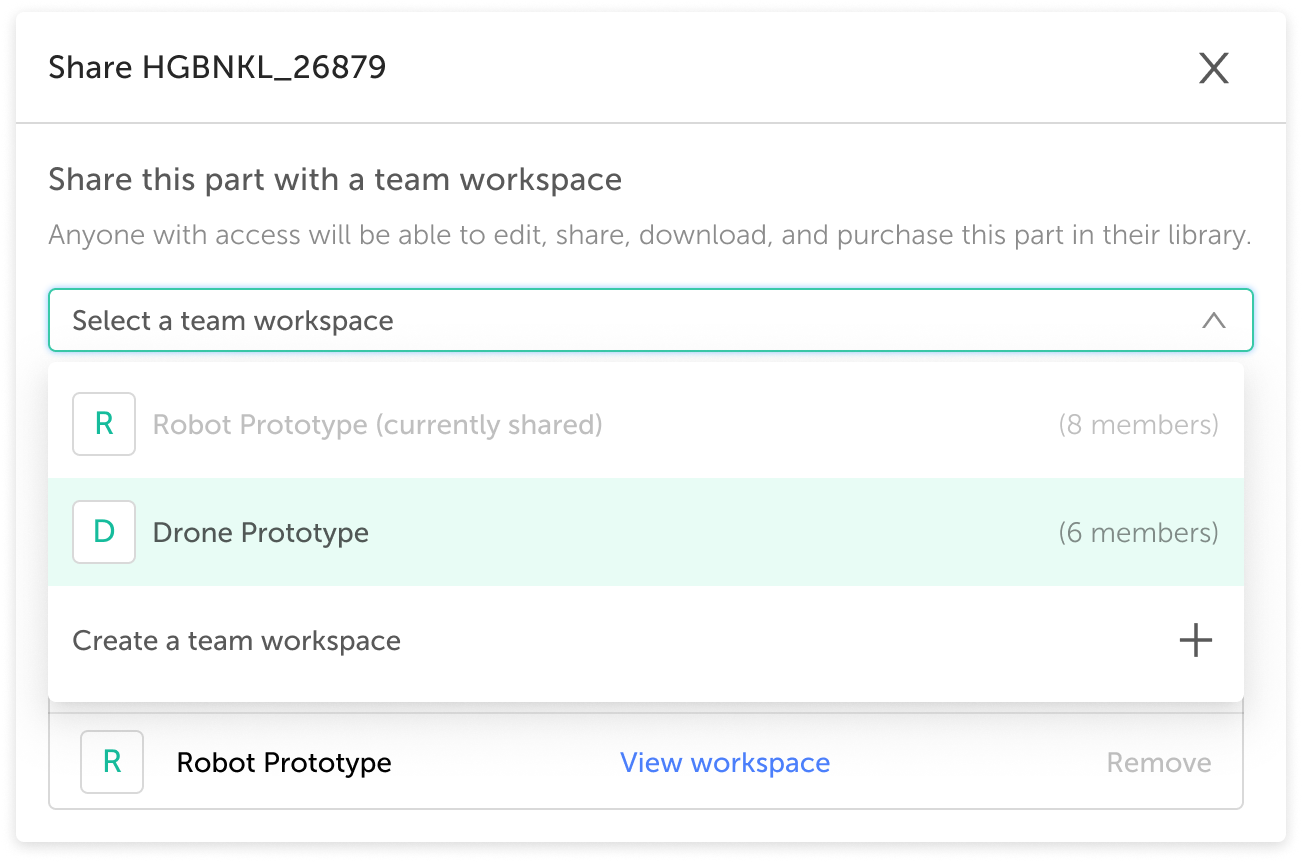Select the Robot Prototype (currently shared) option
The width and height of the screenshot is (1302, 862).
[377, 425]
